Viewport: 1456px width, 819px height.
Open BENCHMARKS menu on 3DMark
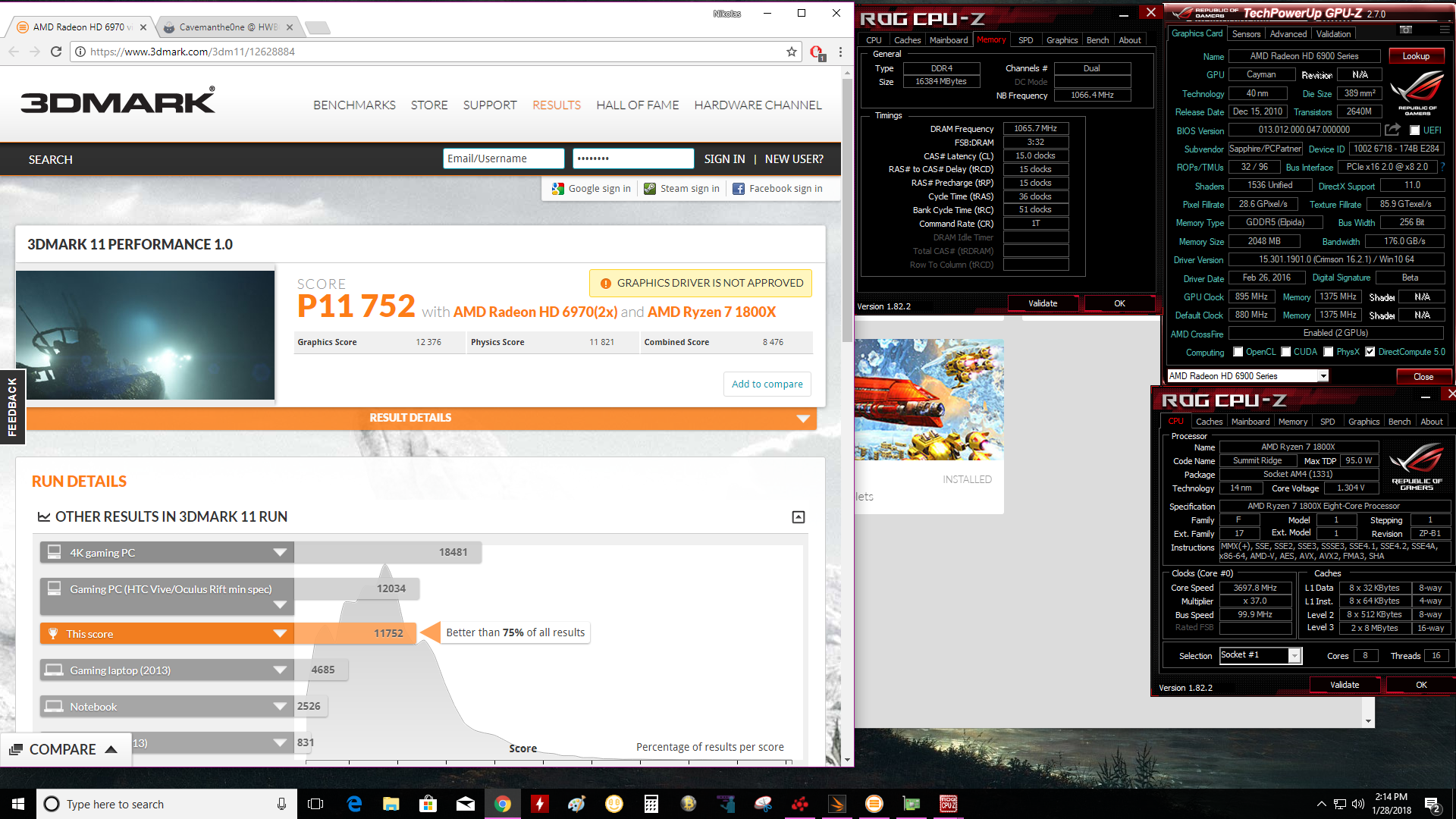click(x=354, y=105)
